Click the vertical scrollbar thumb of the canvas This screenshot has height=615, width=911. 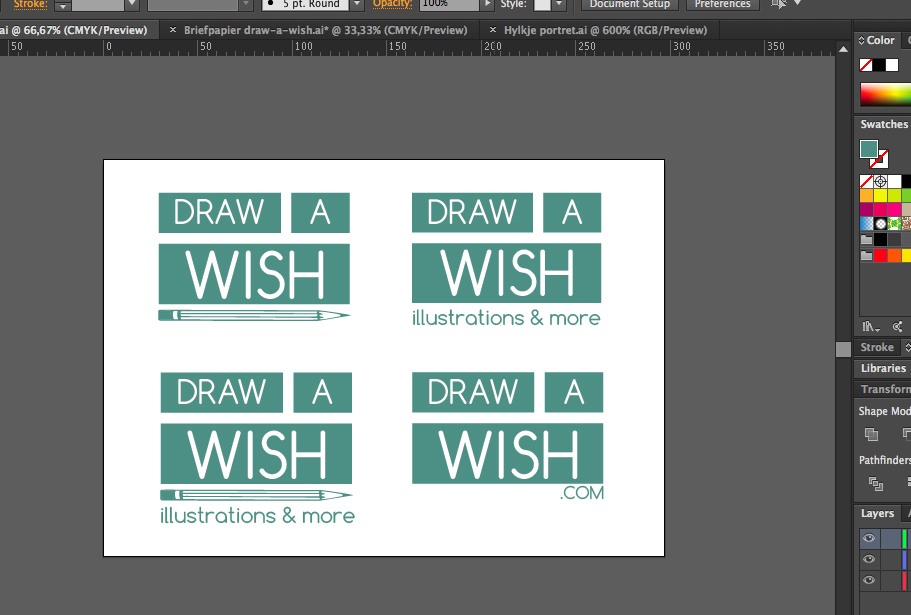tap(843, 349)
